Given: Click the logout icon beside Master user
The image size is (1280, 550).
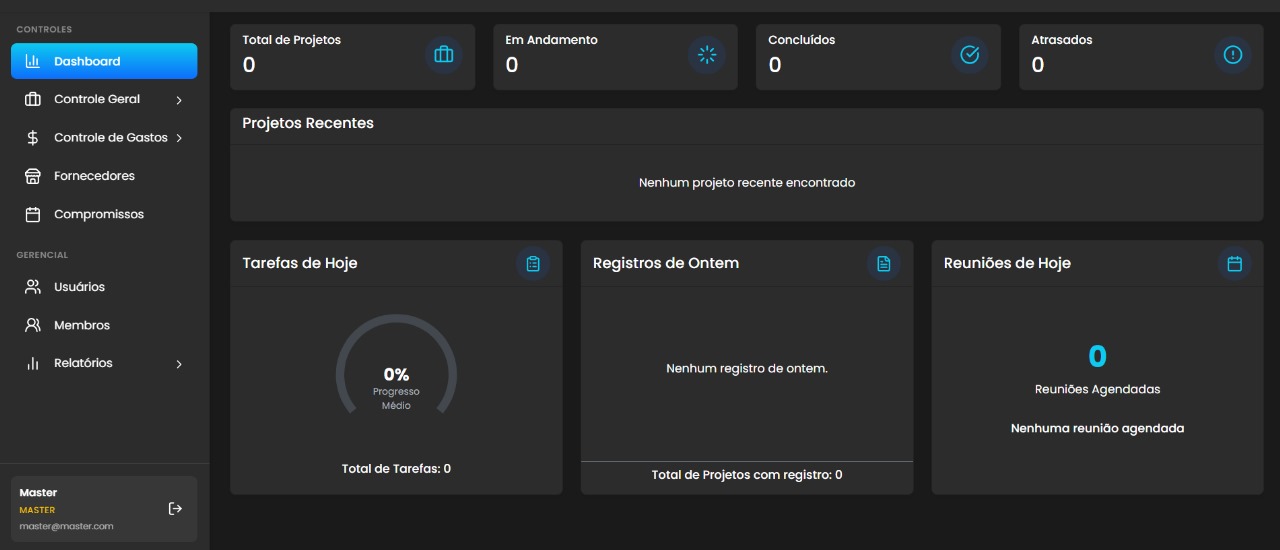Looking at the screenshot, I should [x=175, y=509].
